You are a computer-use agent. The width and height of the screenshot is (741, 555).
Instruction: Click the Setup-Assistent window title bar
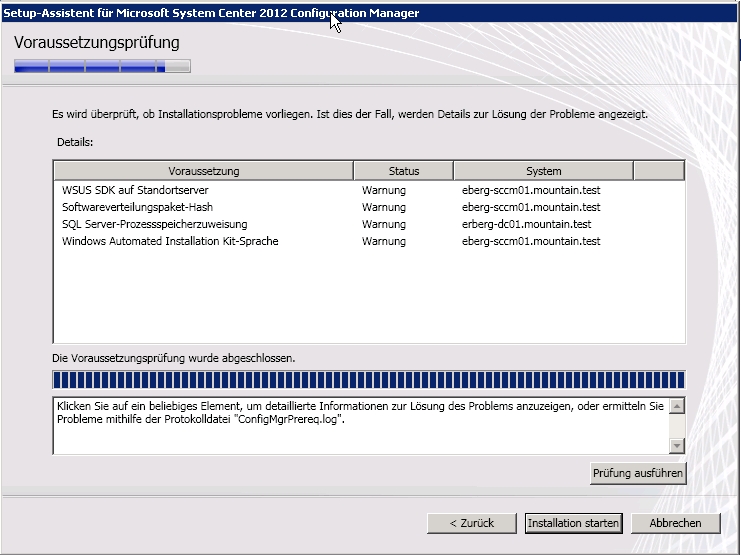[x=200, y=12]
